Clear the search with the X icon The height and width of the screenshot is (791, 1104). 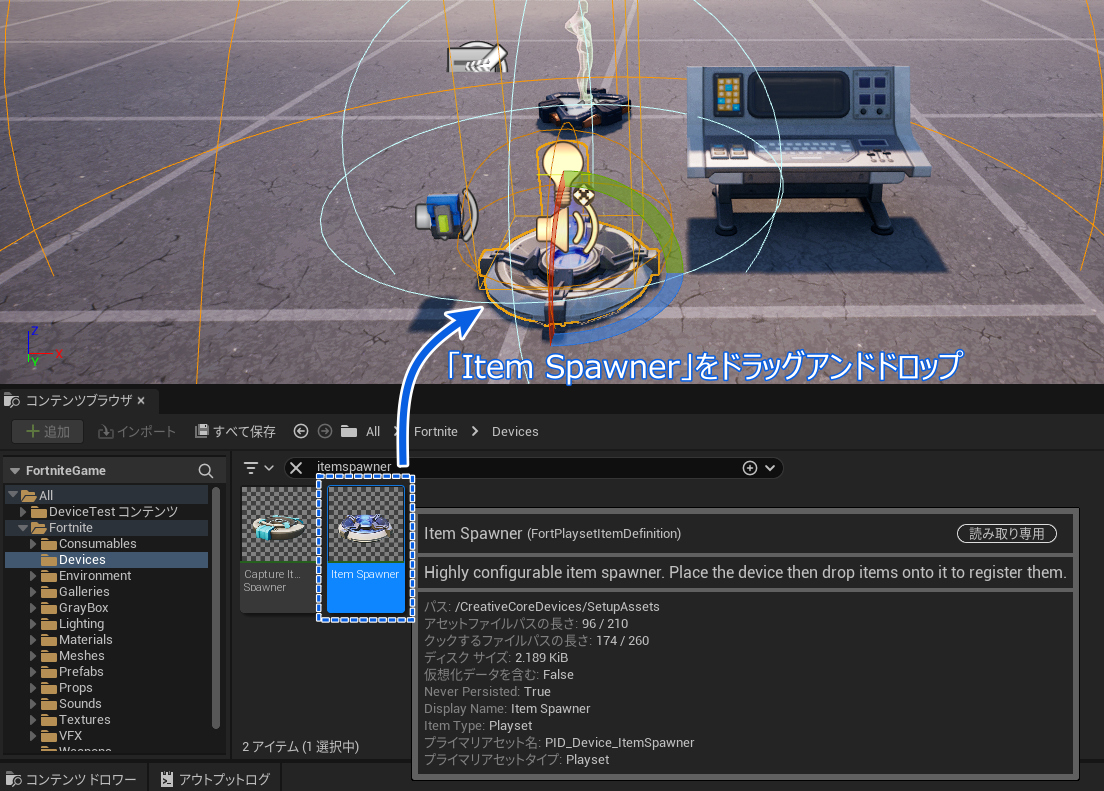pos(295,467)
